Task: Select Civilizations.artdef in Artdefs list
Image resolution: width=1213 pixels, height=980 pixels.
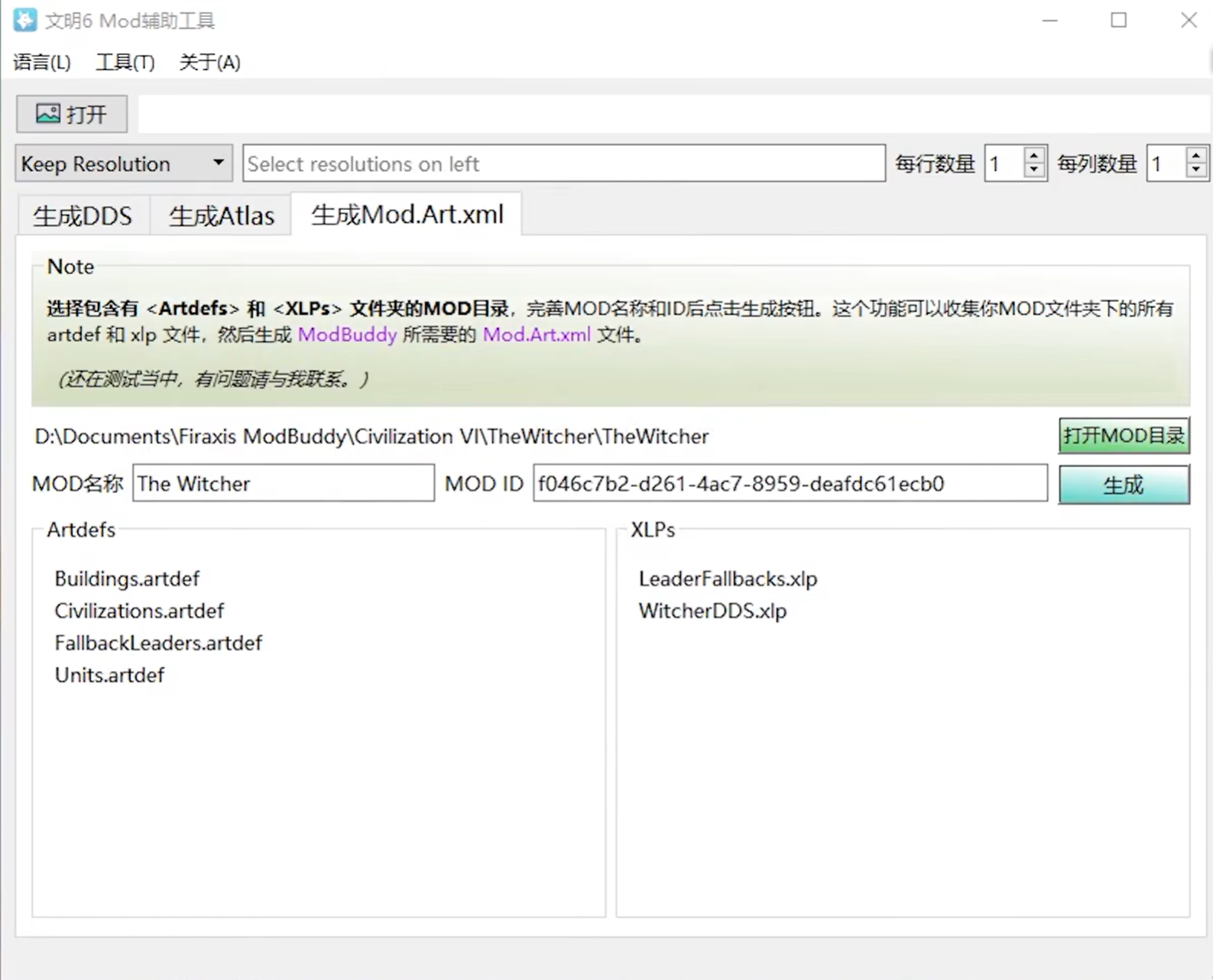Action: (139, 611)
